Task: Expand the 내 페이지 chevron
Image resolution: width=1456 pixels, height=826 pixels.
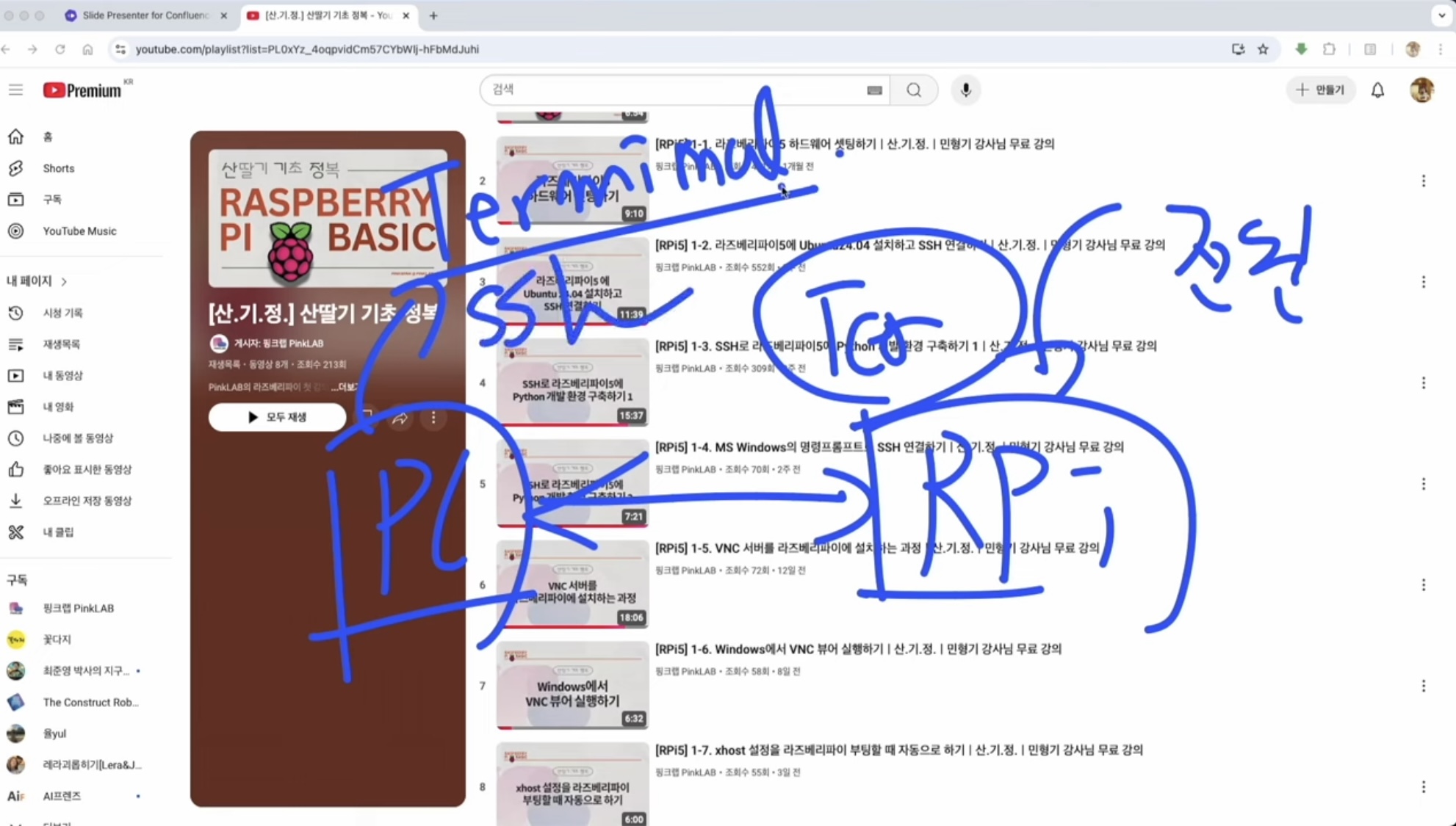Action: 65,281
